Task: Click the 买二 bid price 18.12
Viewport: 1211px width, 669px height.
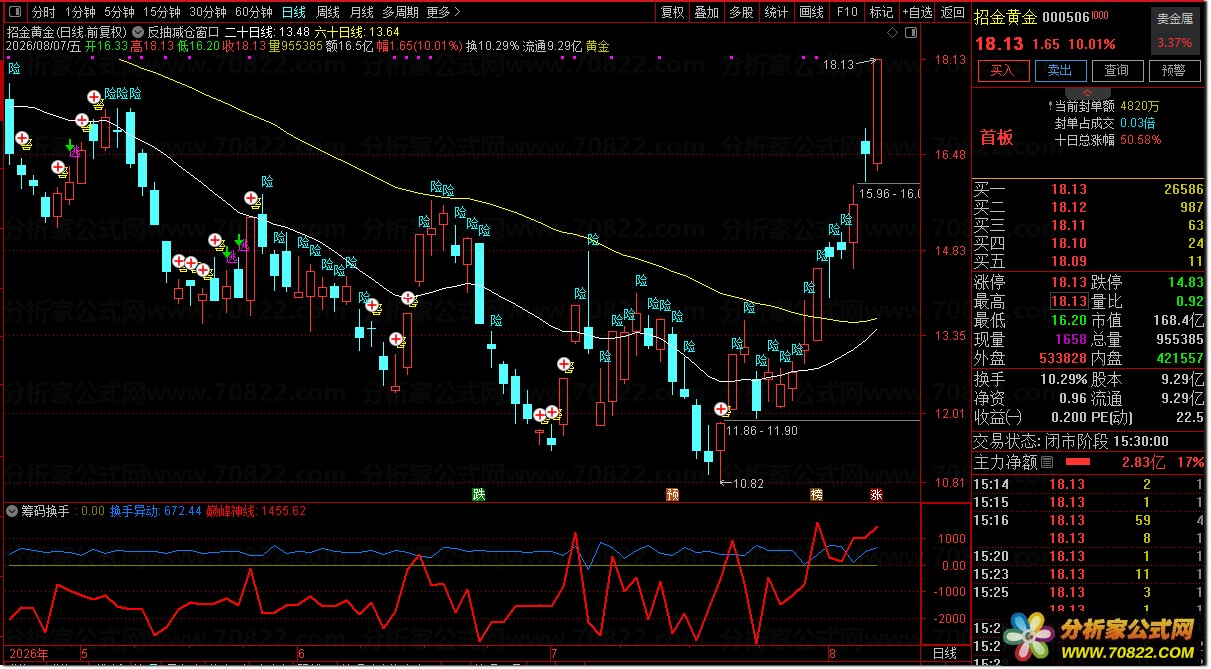Action: pos(1067,207)
